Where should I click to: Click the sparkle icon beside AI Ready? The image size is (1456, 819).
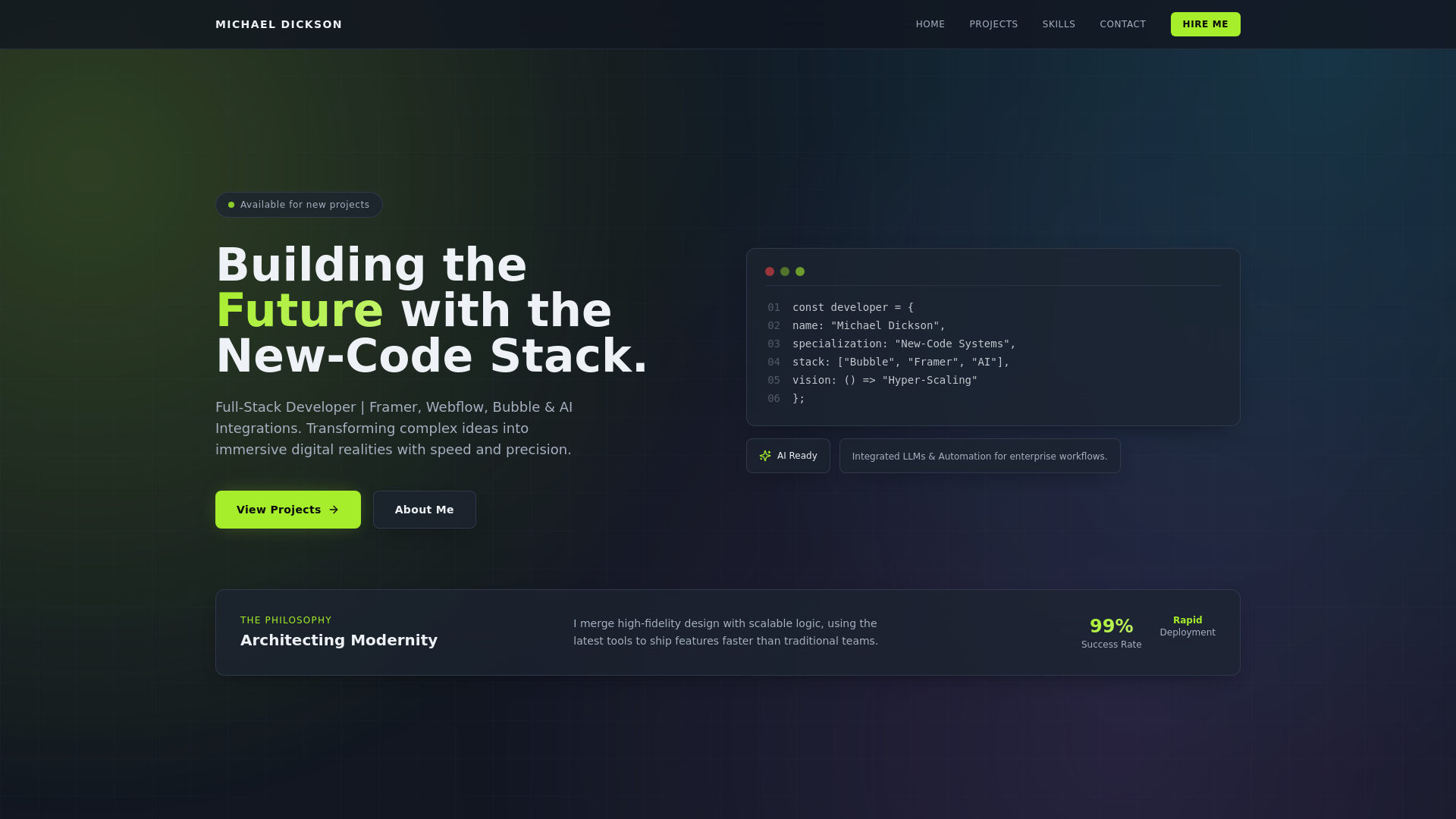(x=765, y=456)
